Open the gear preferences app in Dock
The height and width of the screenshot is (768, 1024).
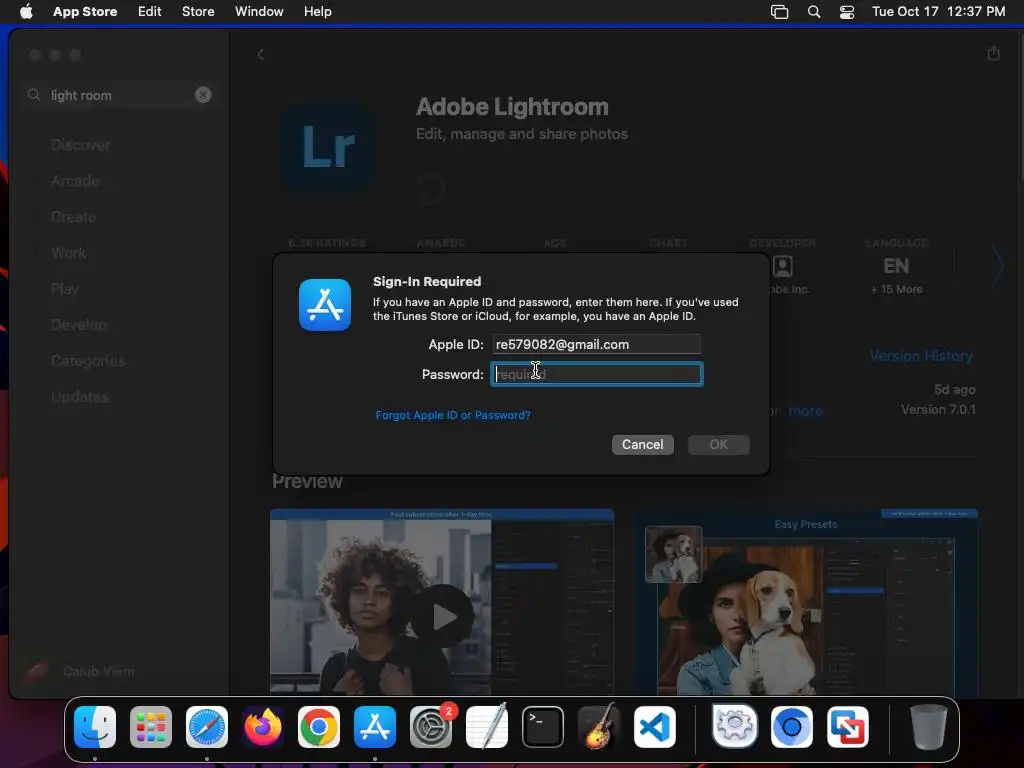point(735,727)
